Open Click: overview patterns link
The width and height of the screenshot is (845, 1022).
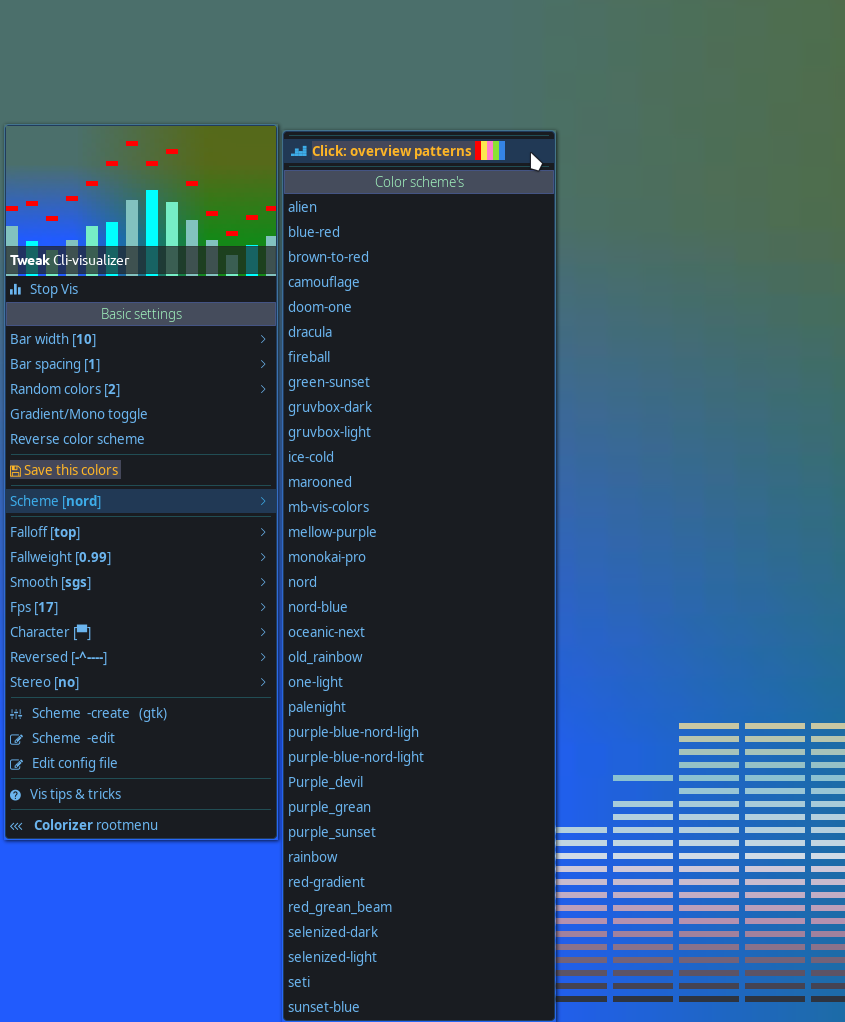391,151
